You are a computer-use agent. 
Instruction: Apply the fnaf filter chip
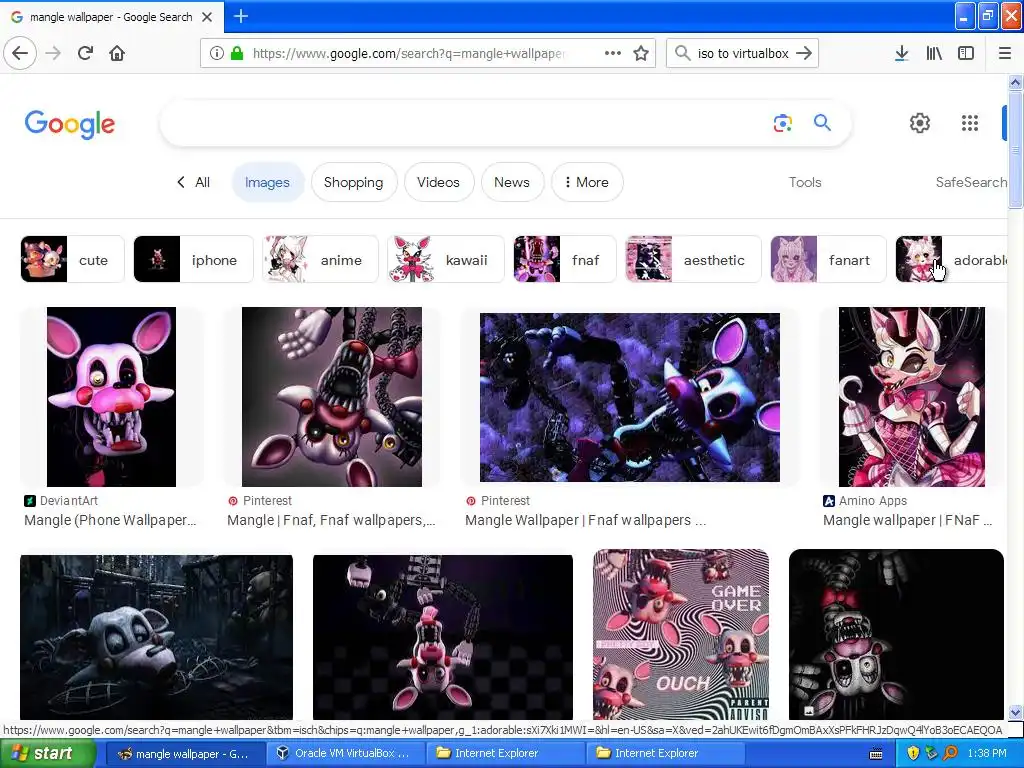564,259
